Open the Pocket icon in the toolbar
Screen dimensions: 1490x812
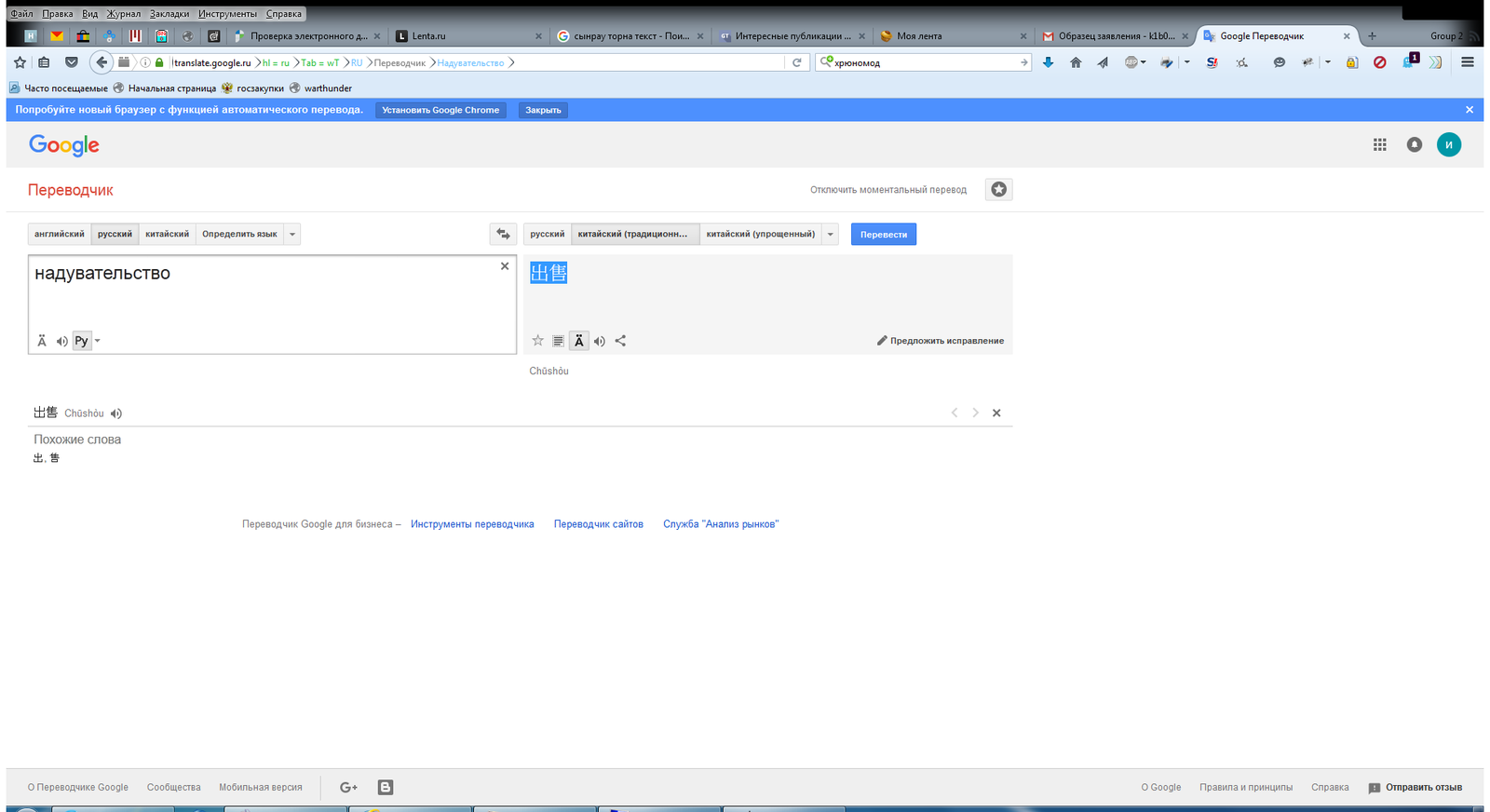coord(72,62)
